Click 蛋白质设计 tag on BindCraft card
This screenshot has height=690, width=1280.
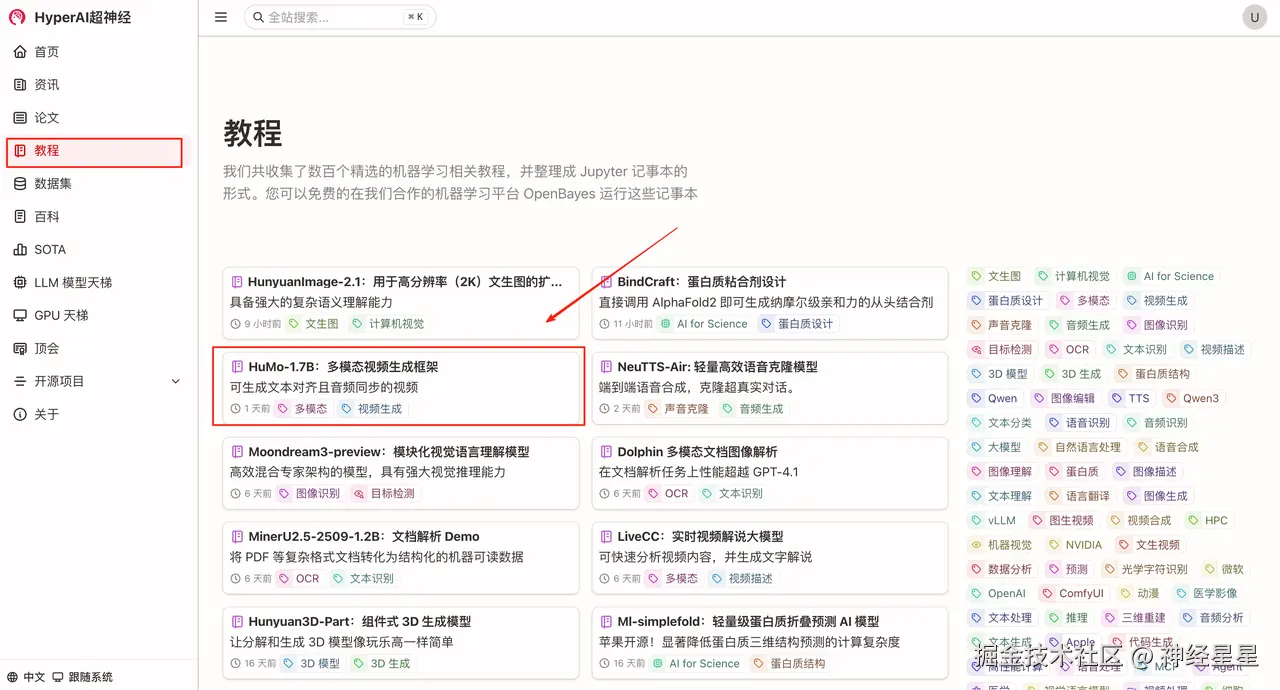(796, 324)
